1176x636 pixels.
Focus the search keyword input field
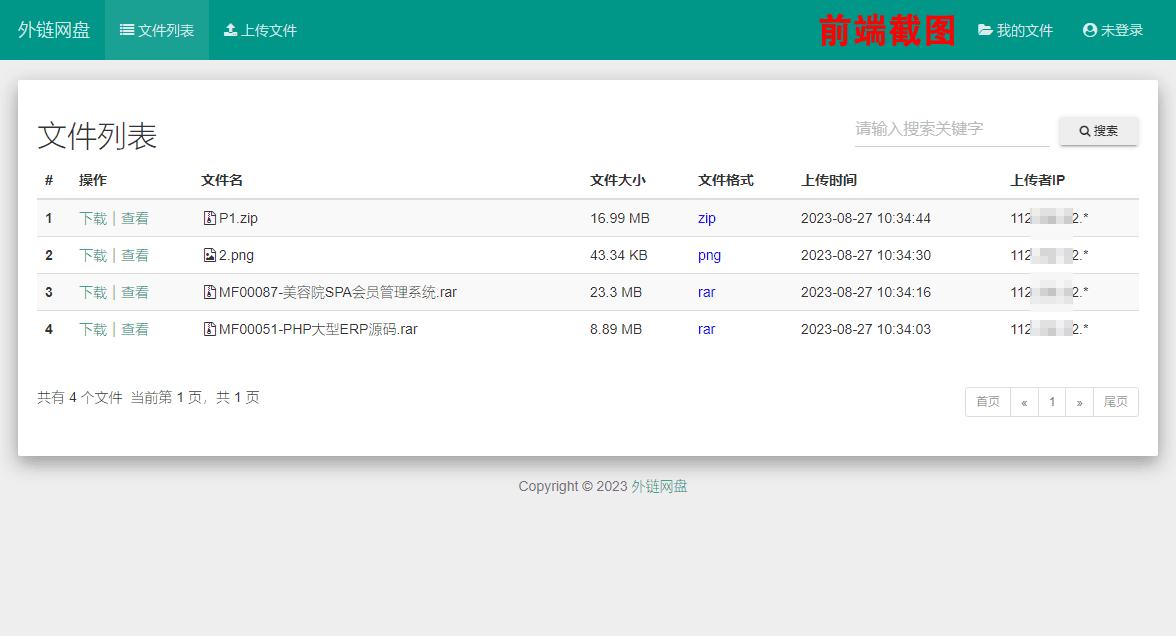coord(951,129)
